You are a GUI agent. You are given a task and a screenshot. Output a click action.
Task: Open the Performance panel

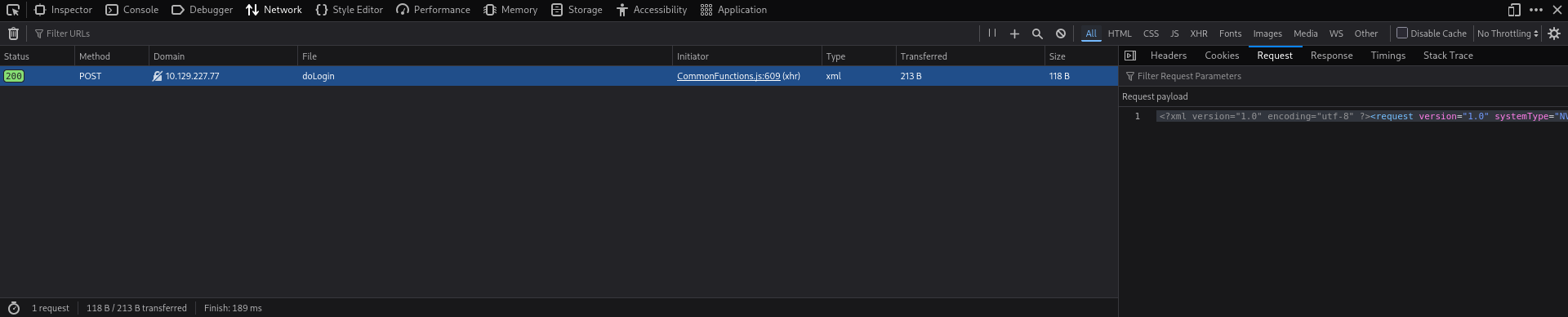pos(433,10)
